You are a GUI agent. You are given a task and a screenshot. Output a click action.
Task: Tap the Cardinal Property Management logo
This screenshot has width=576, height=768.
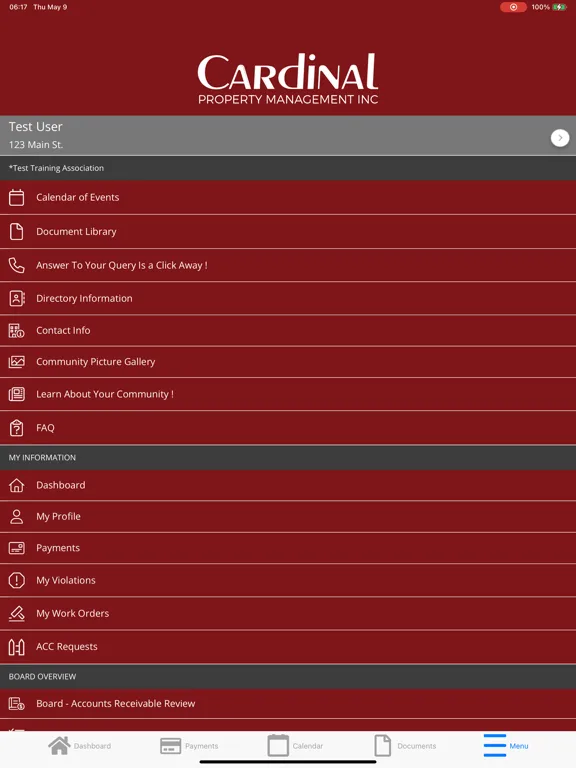click(288, 79)
